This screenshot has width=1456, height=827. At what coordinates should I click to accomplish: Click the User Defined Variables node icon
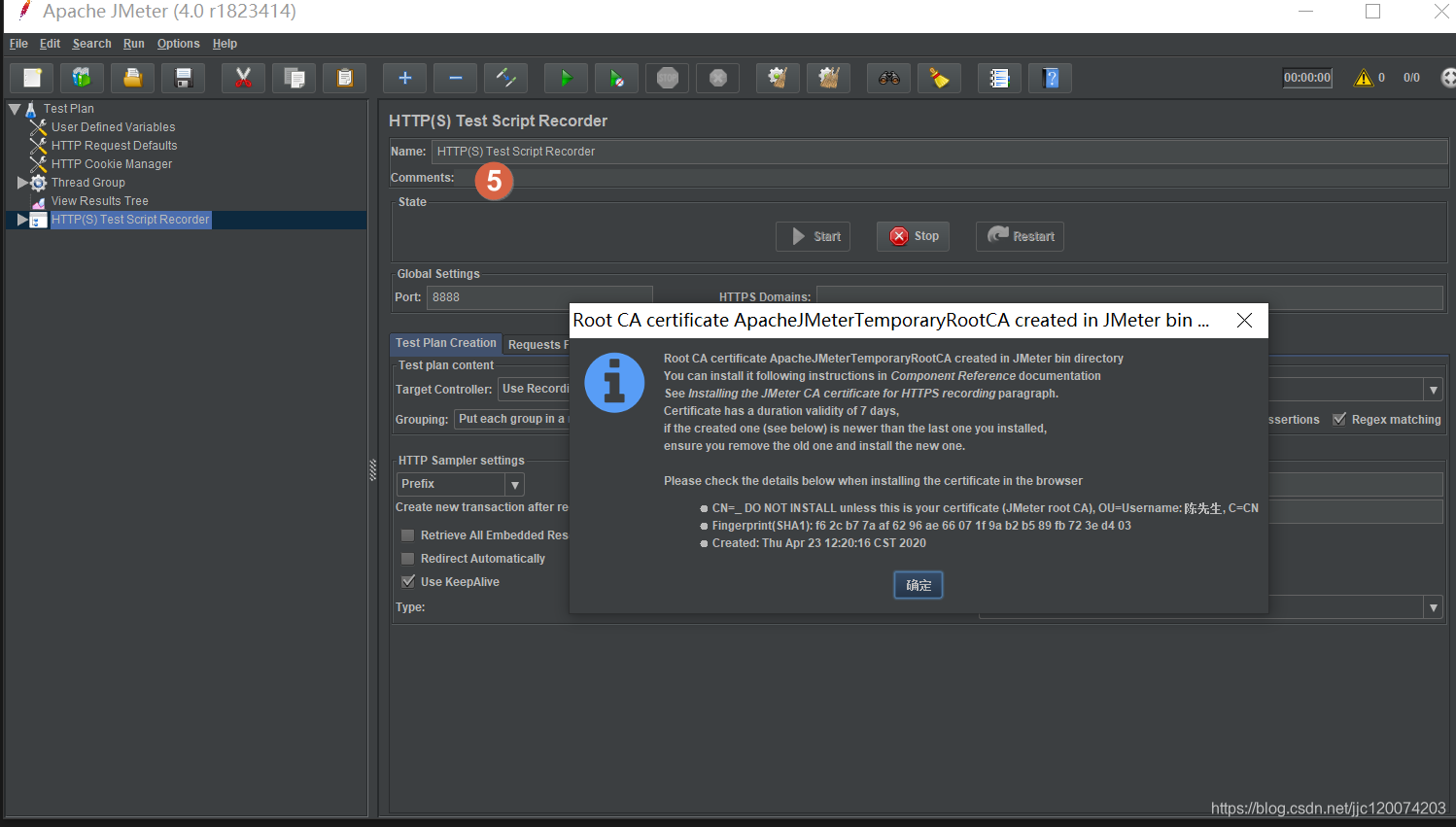38,127
